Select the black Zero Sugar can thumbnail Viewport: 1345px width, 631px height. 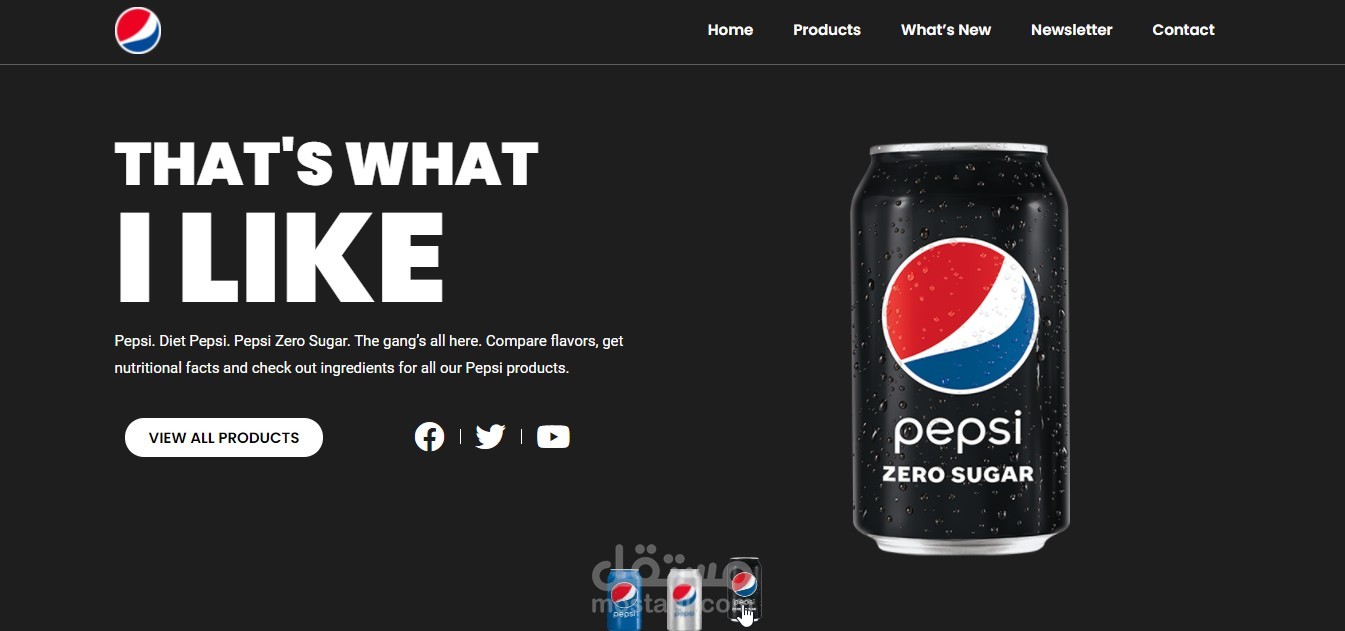743,591
